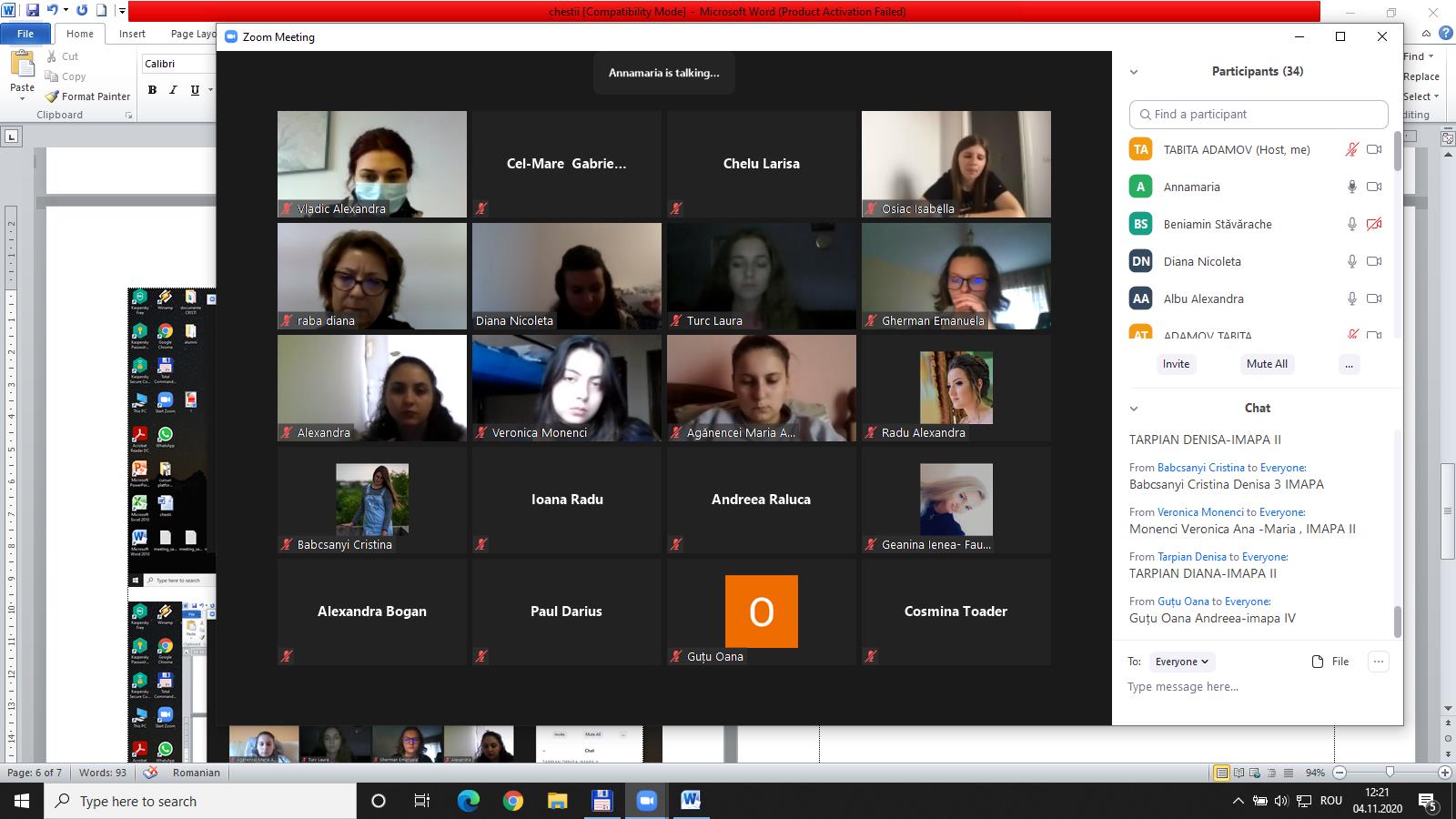1456x819 pixels.
Task: Toggle Beniamin Stăvărache's video camera icon
Action: coord(1374,224)
